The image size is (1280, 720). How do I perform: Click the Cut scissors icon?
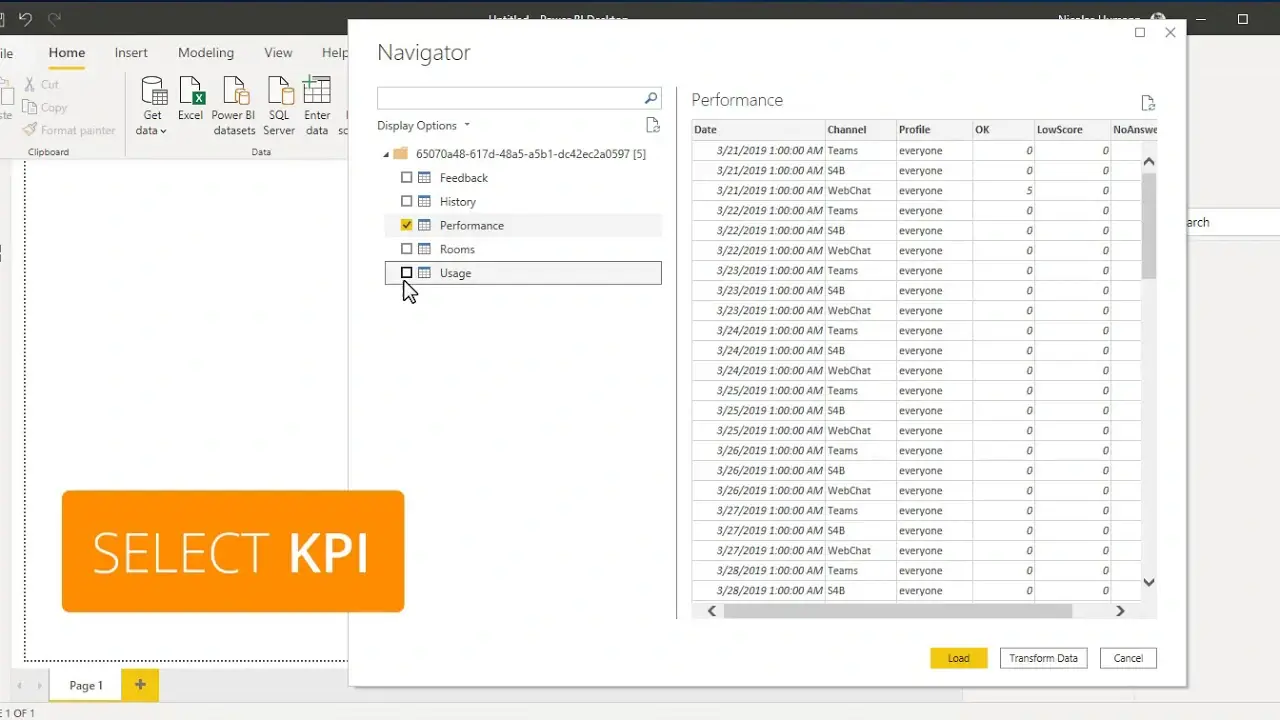(29, 85)
